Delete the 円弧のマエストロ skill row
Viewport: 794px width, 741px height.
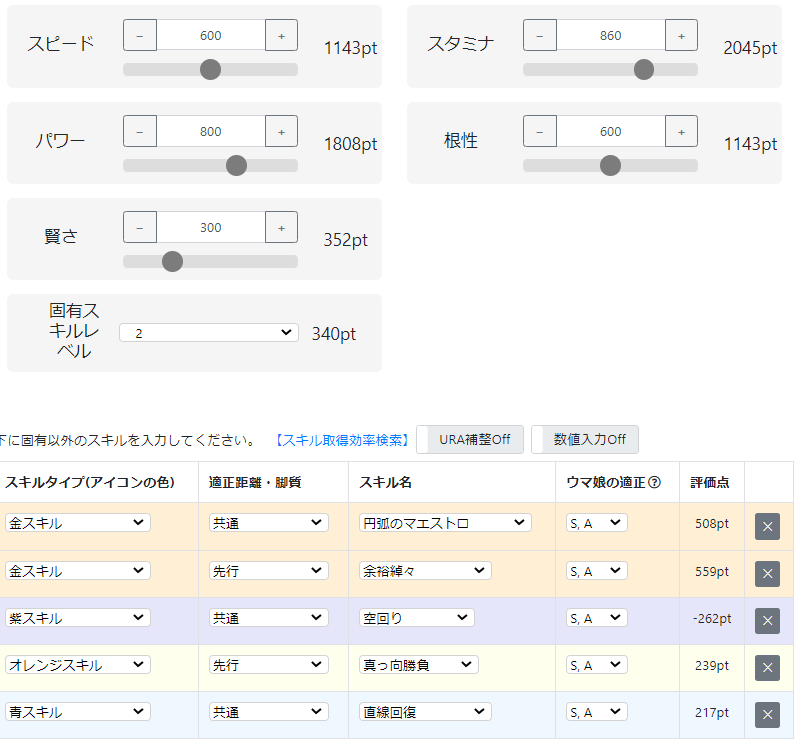(x=767, y=526)
